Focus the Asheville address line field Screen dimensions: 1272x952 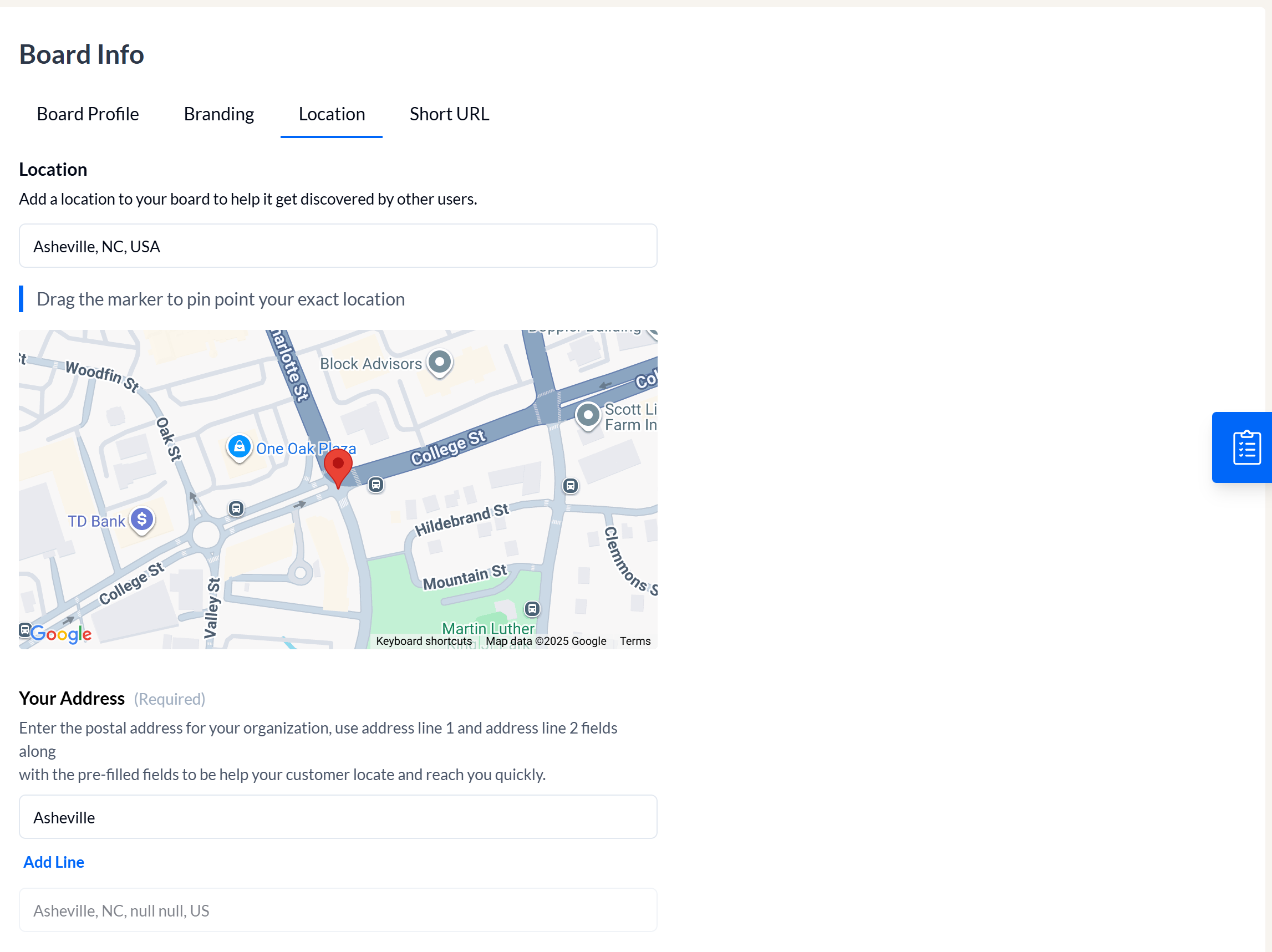pos(338,817)
